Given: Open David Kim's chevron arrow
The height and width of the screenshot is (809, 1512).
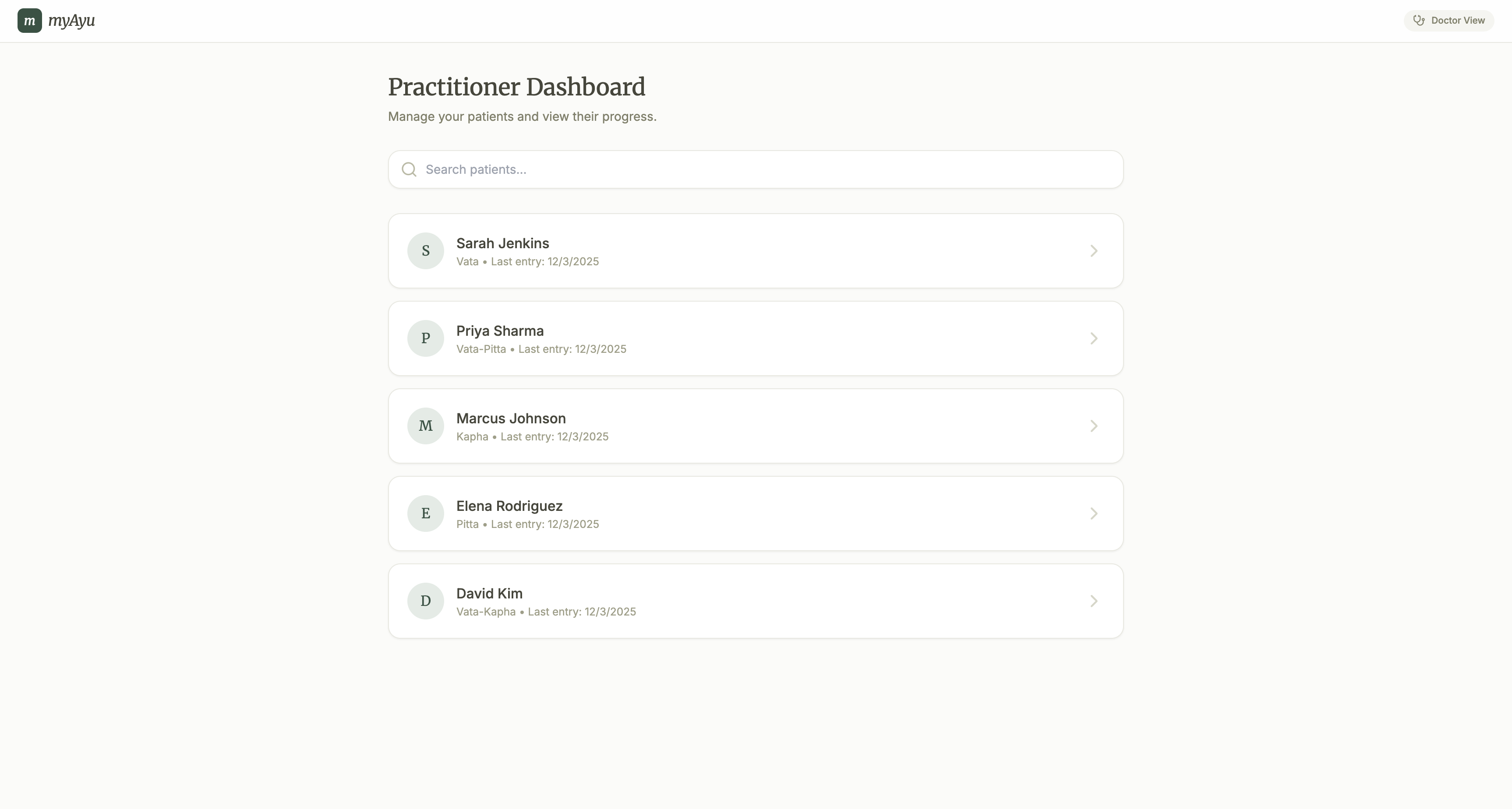Looking at the screenshot, I should (x=1094, y=601).
